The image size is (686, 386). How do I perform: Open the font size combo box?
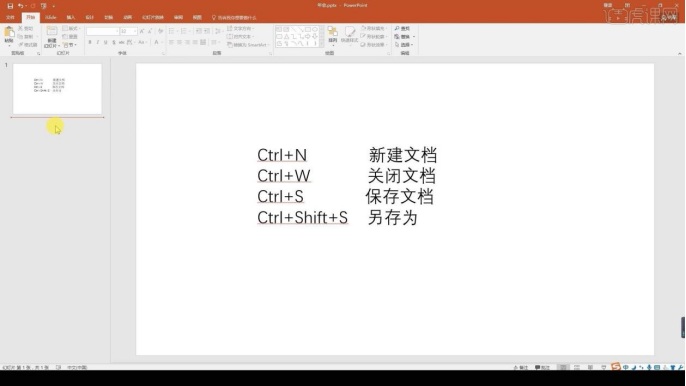pos(129,31)
